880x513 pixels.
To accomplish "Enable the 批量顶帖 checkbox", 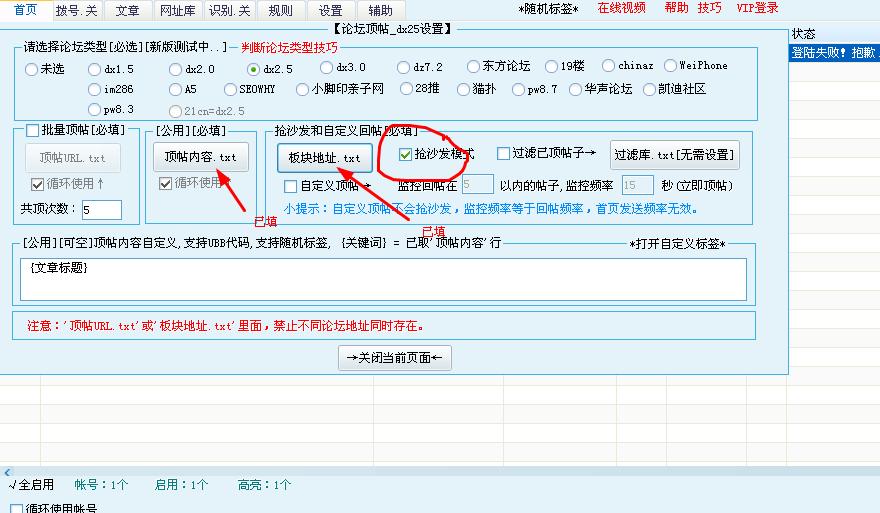I will point(33,131).
